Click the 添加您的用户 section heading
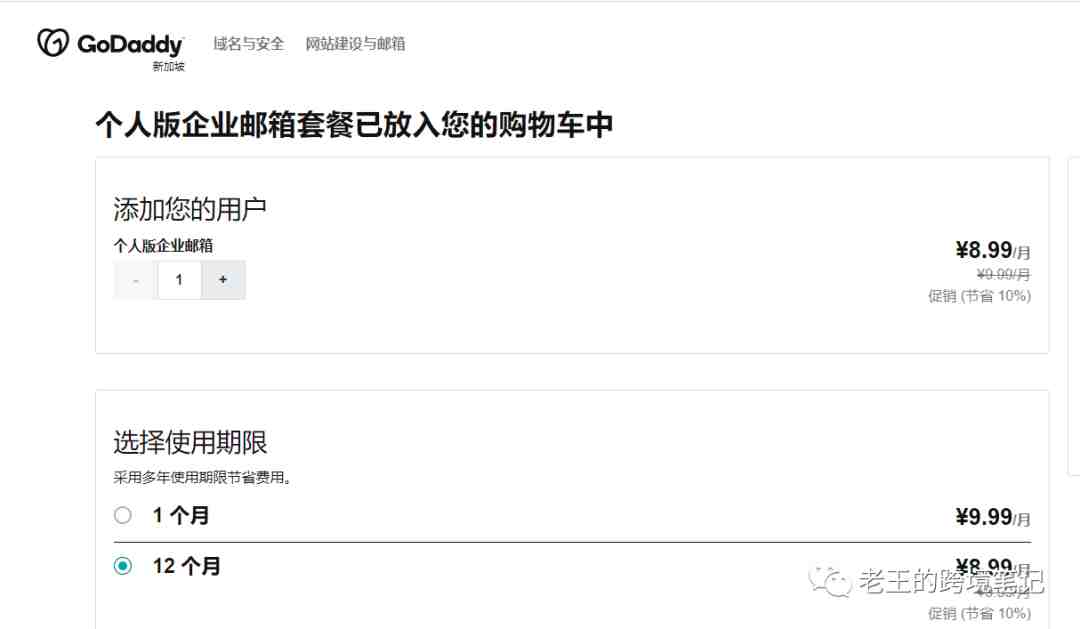This screenshot has width=1080, height=629. 190,209
